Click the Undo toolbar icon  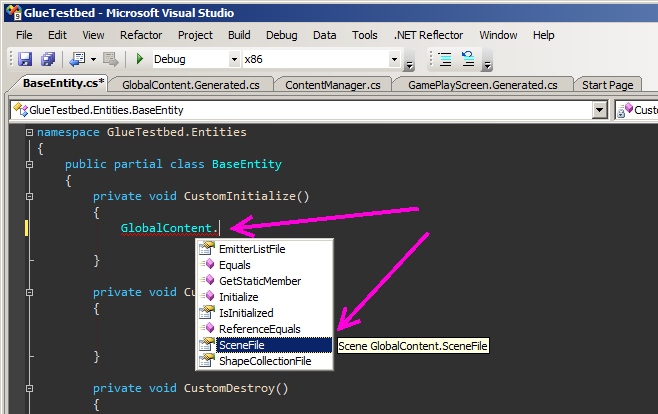tap(78, 59)
